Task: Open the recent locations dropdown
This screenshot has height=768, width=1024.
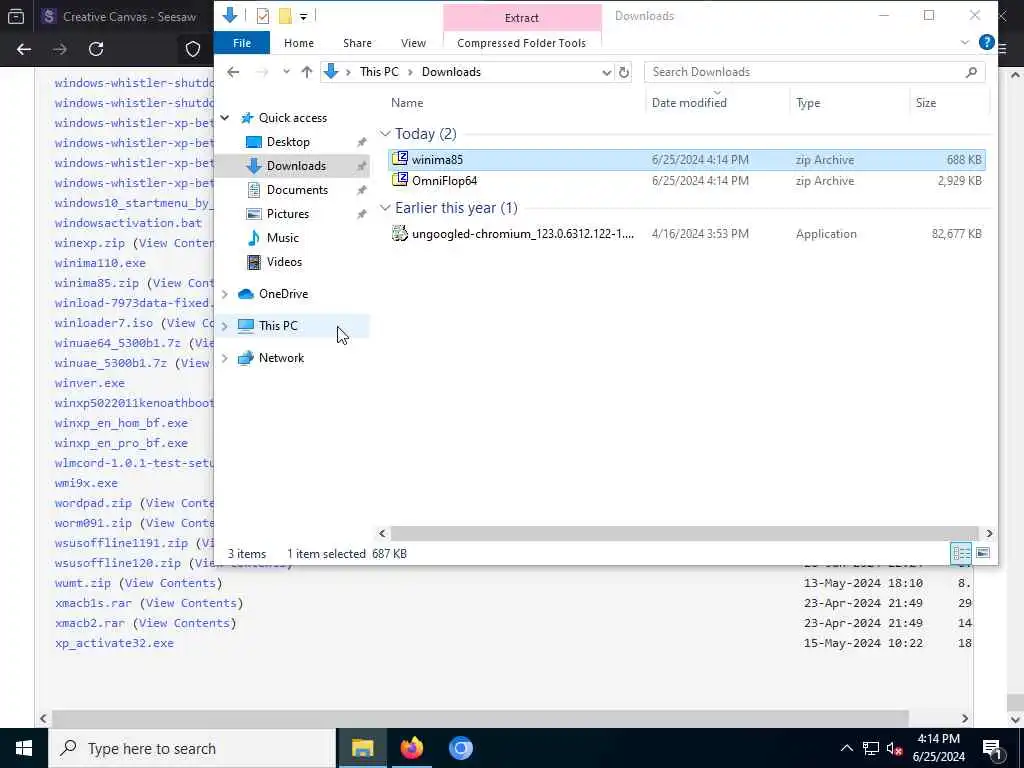Action: [x=286, y=72]
